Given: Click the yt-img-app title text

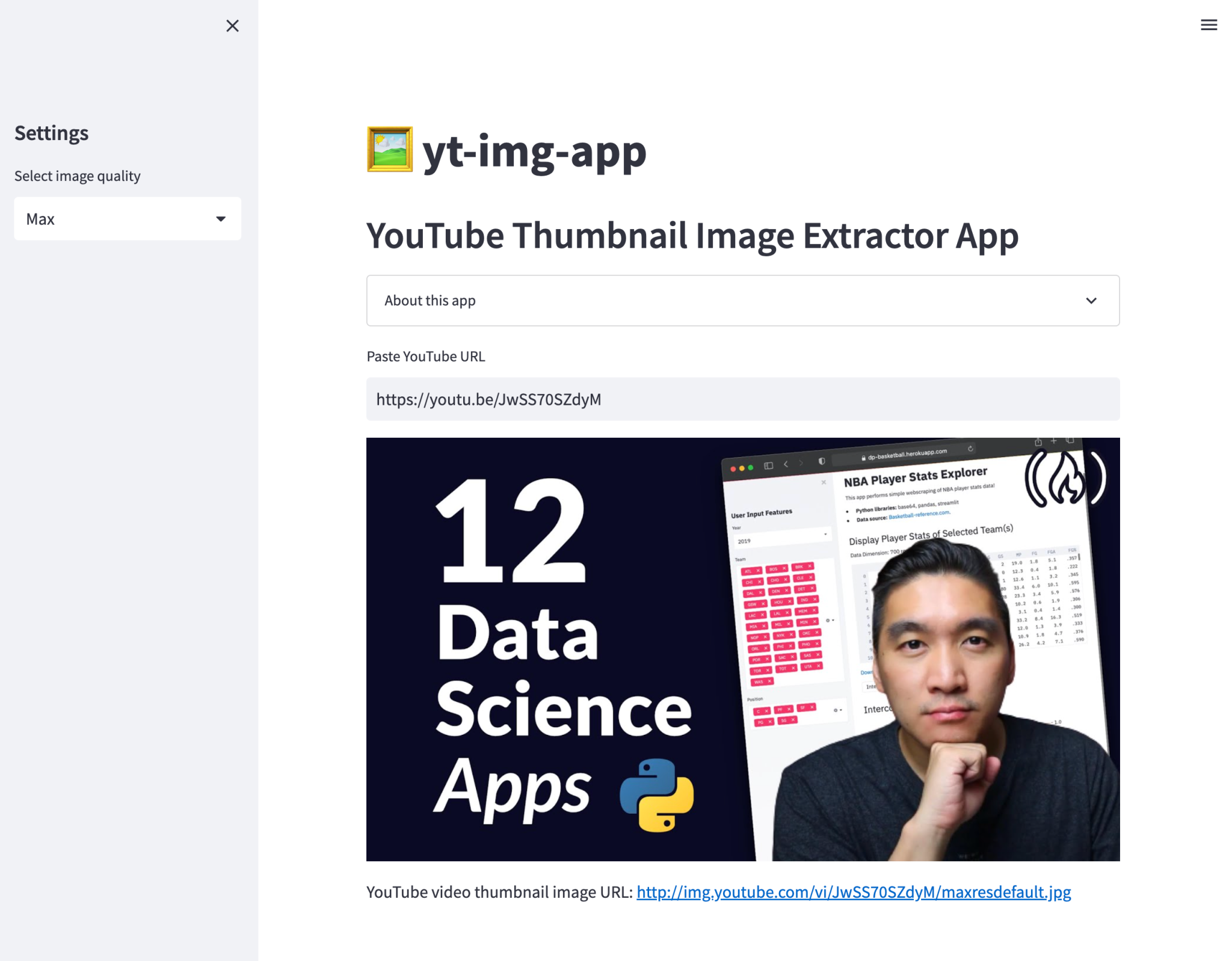Looking at the screenshot, I should coord(534,152).
